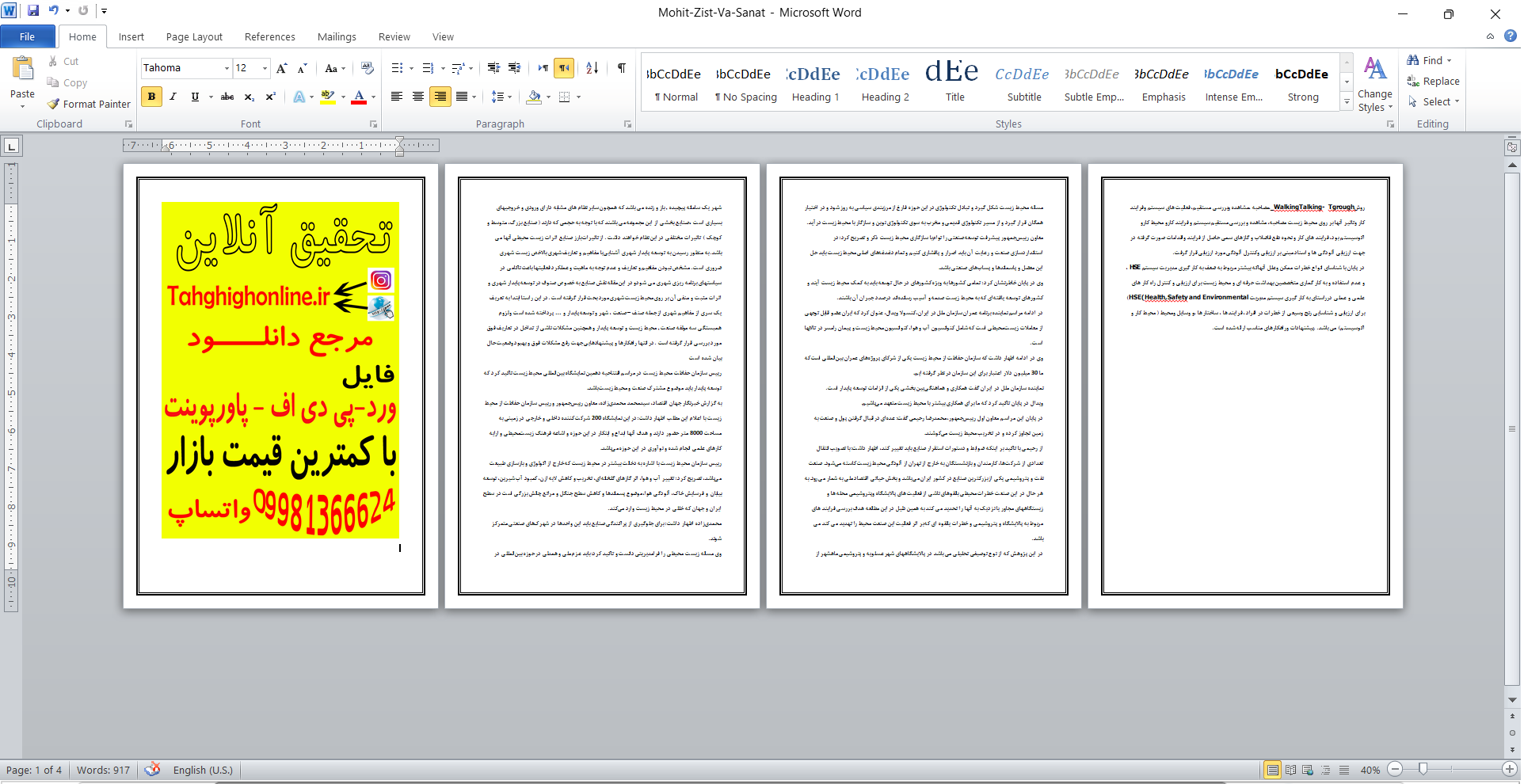Click the Redo icon in title bar
This screenshot has height=784, width=1524.
[83, 11]
